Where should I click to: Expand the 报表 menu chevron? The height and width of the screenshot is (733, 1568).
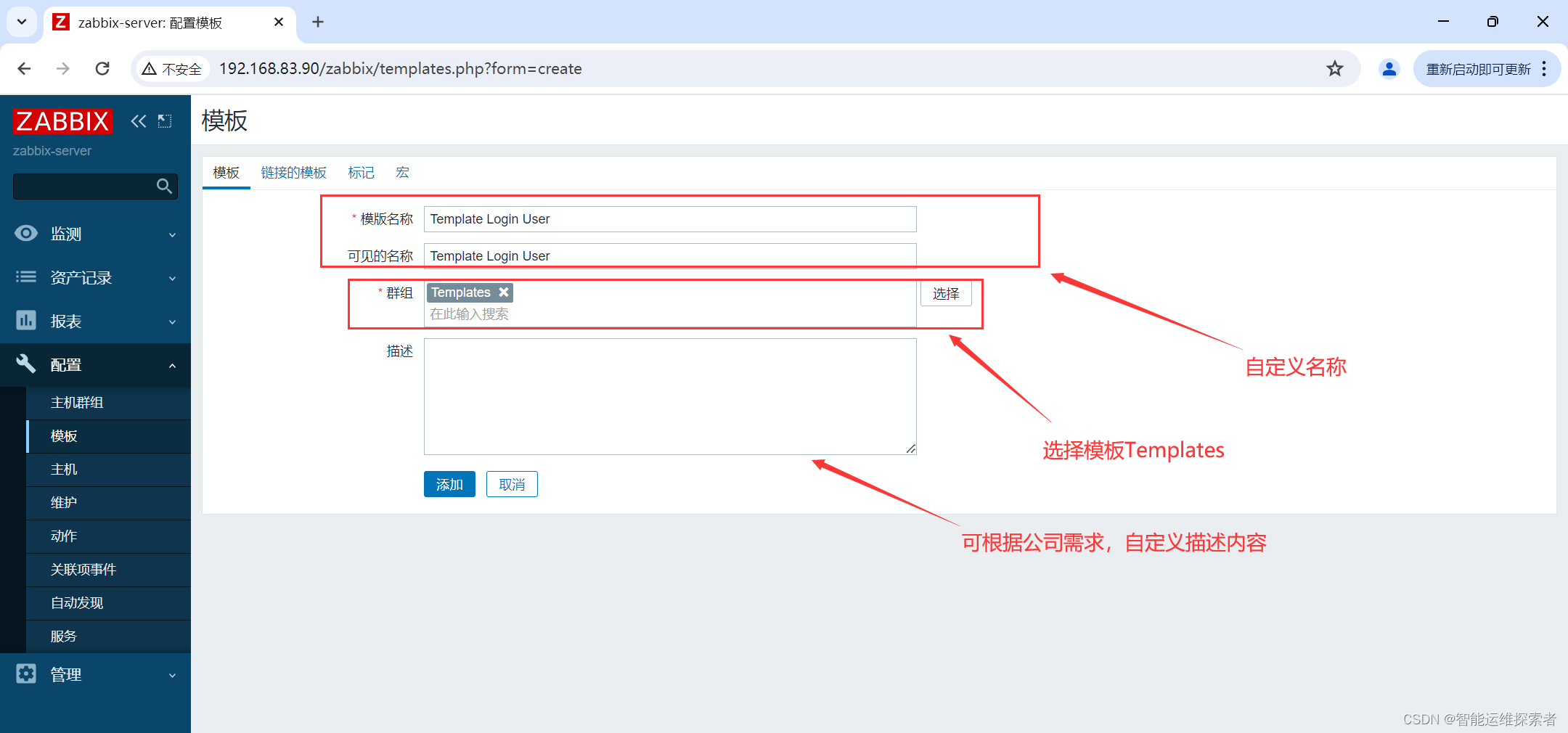click(172, 322)
